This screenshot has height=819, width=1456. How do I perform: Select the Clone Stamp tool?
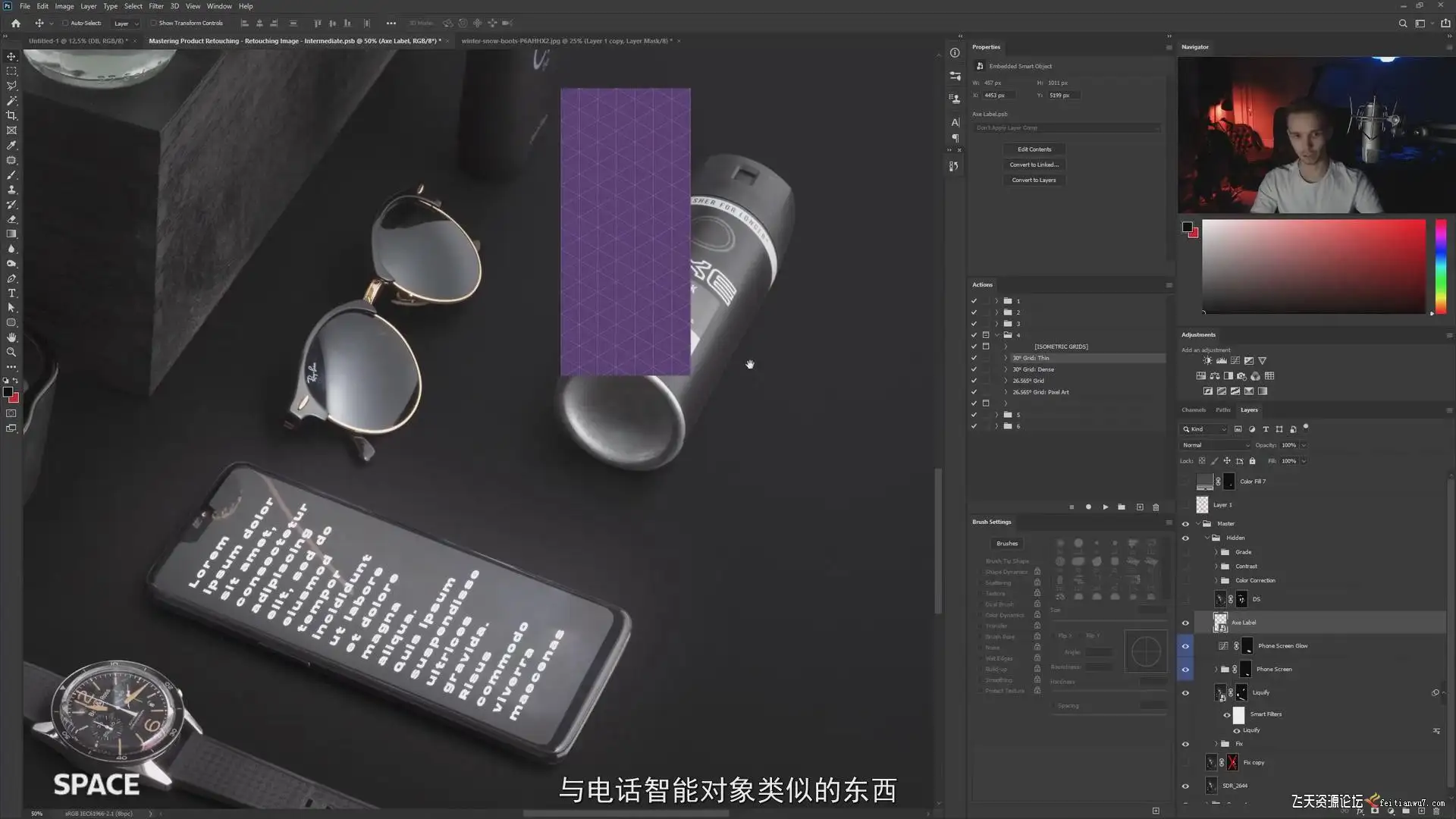pyautogui.click(x=11, y=190)
